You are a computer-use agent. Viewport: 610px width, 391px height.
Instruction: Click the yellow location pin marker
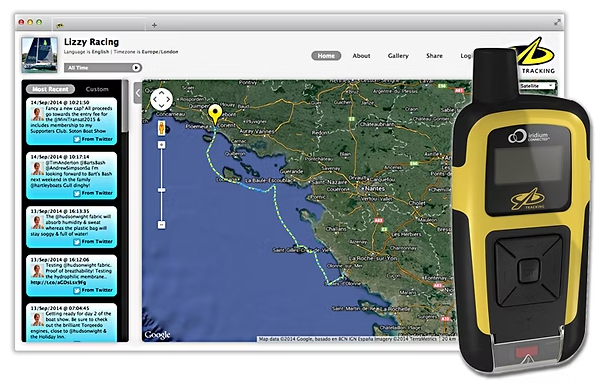tap(215, 114)
